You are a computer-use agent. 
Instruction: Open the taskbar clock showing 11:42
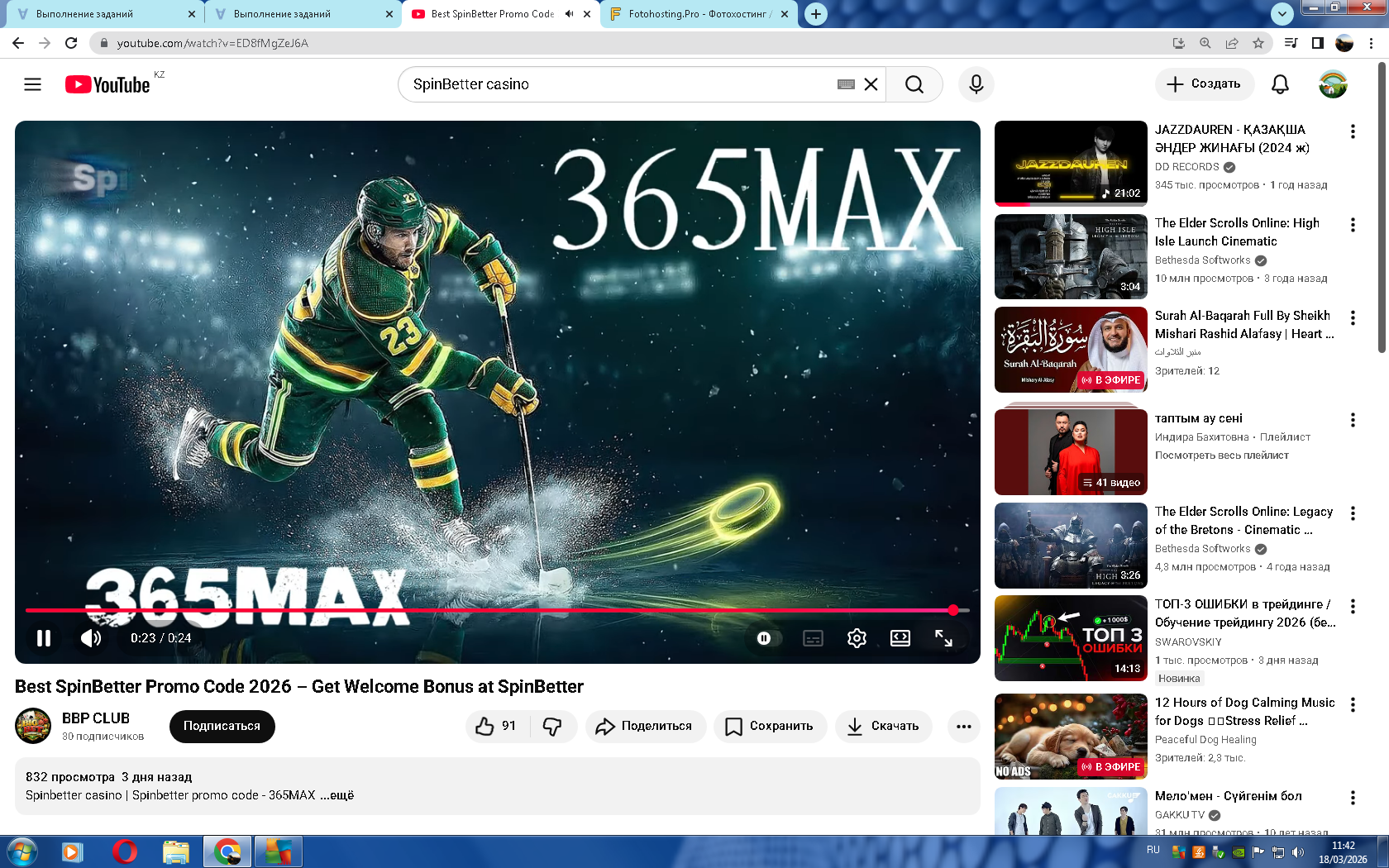coord(1343,852)
